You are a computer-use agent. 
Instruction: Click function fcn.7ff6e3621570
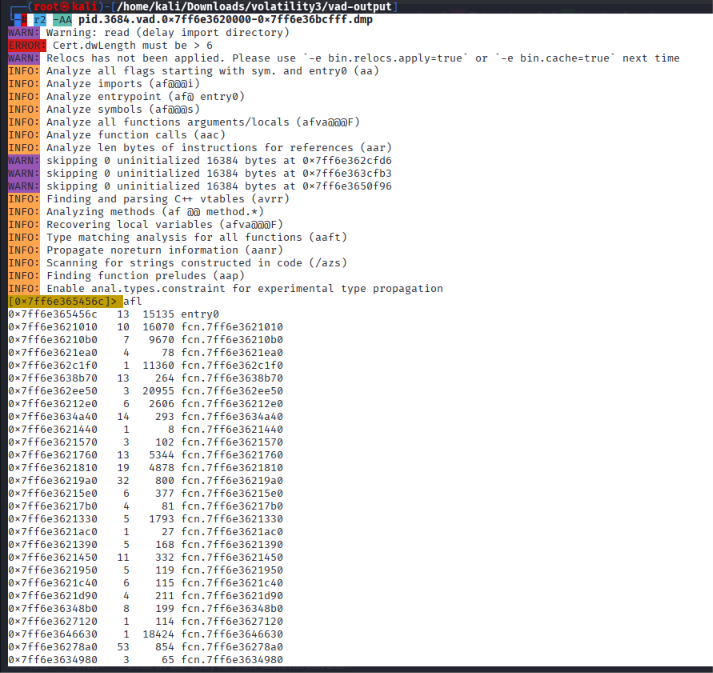[x=232, y=442]
